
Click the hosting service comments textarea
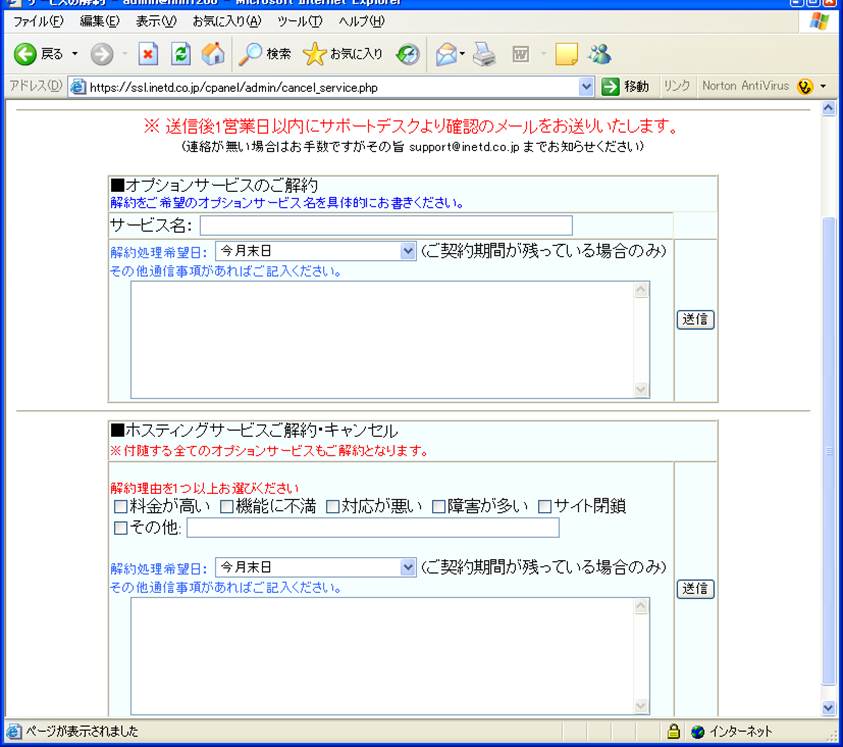tap(390, 656)
